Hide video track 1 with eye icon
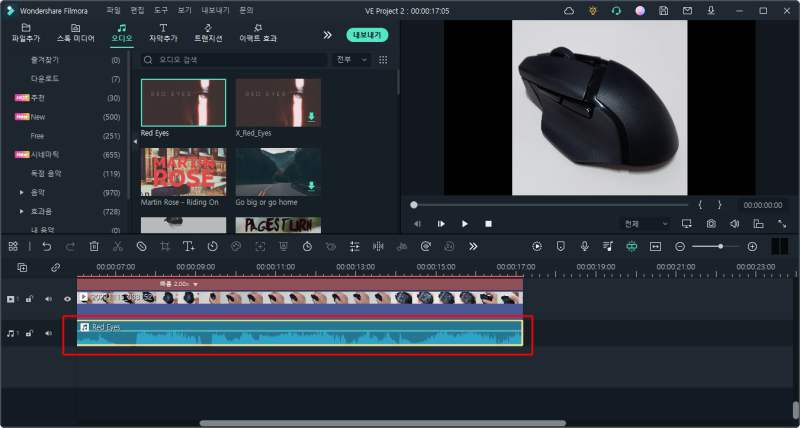The image size is (800, 428). pos(67,299)
